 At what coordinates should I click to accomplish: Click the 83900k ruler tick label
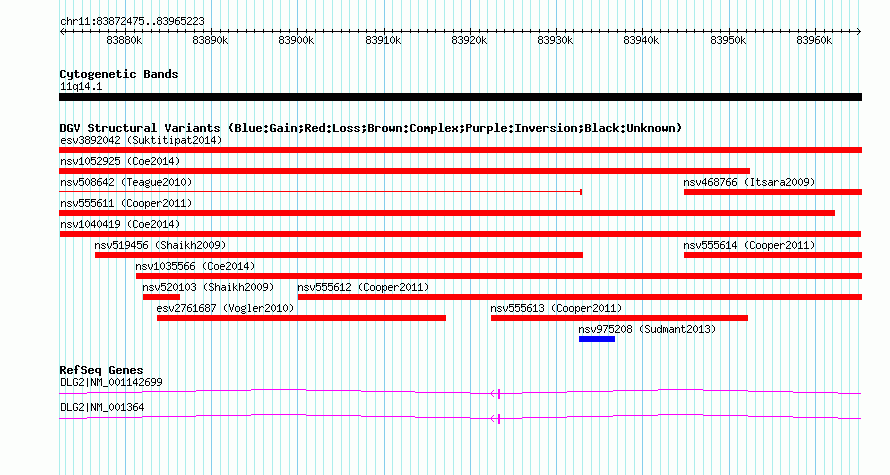point(296,41)
